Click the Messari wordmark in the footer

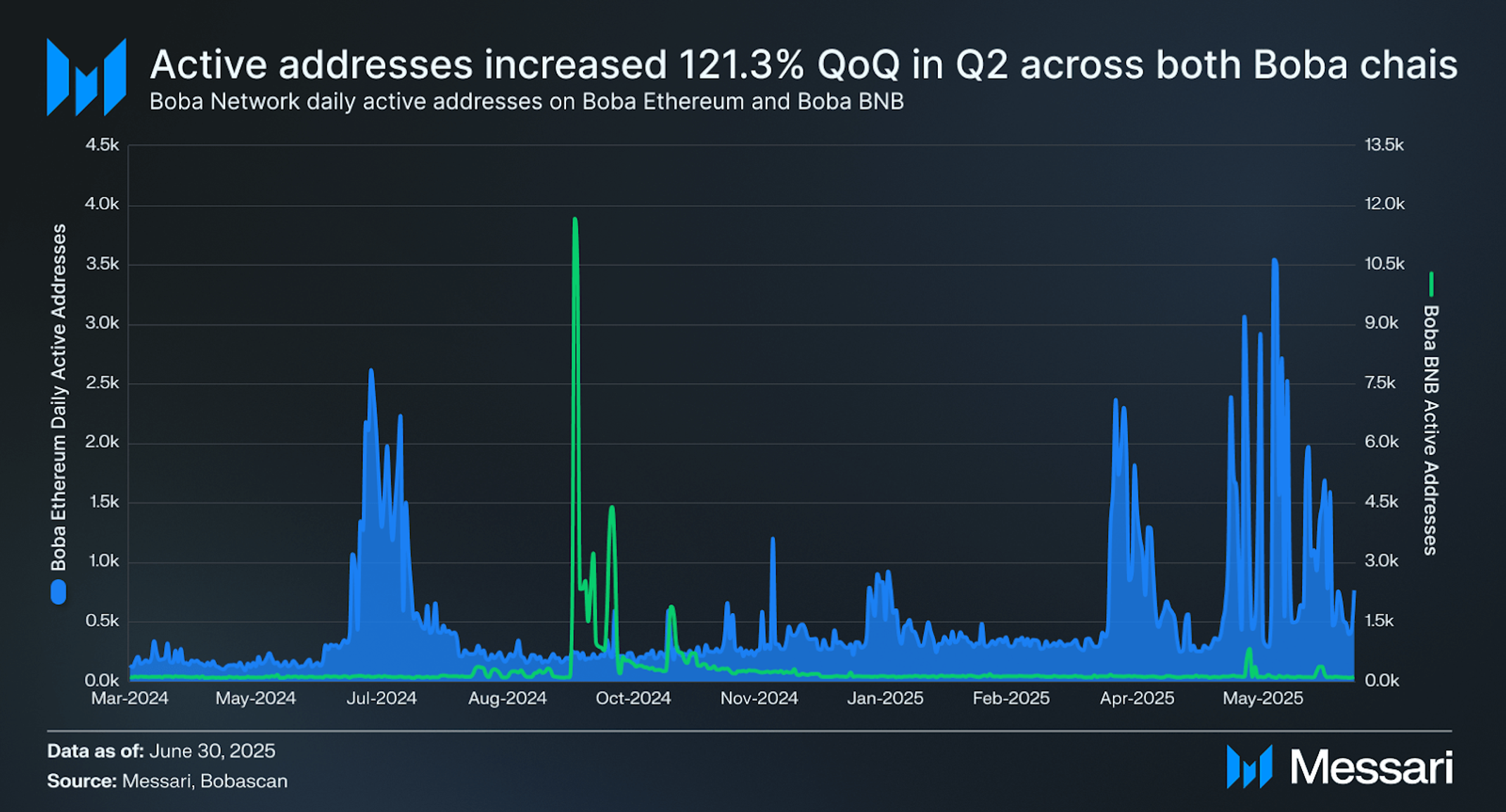[x=1372, y=767]
